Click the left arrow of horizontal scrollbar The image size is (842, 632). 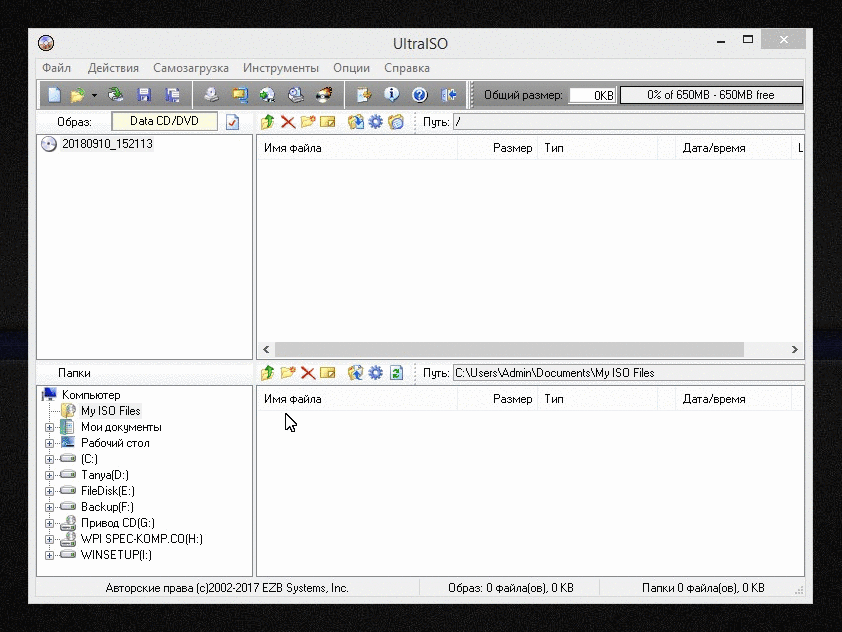click(266, 350)
